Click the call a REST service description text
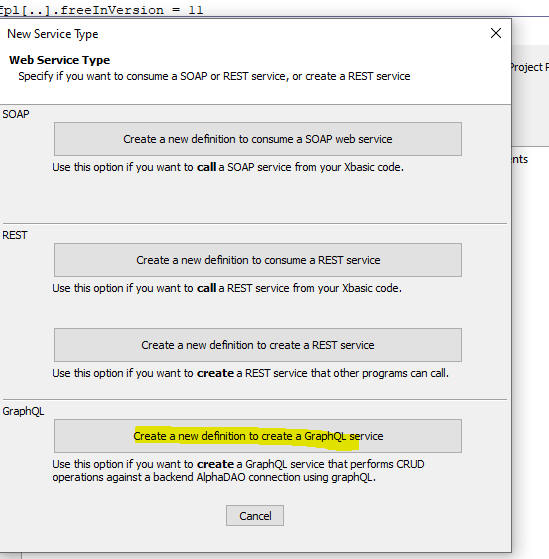 click(227, 288)
